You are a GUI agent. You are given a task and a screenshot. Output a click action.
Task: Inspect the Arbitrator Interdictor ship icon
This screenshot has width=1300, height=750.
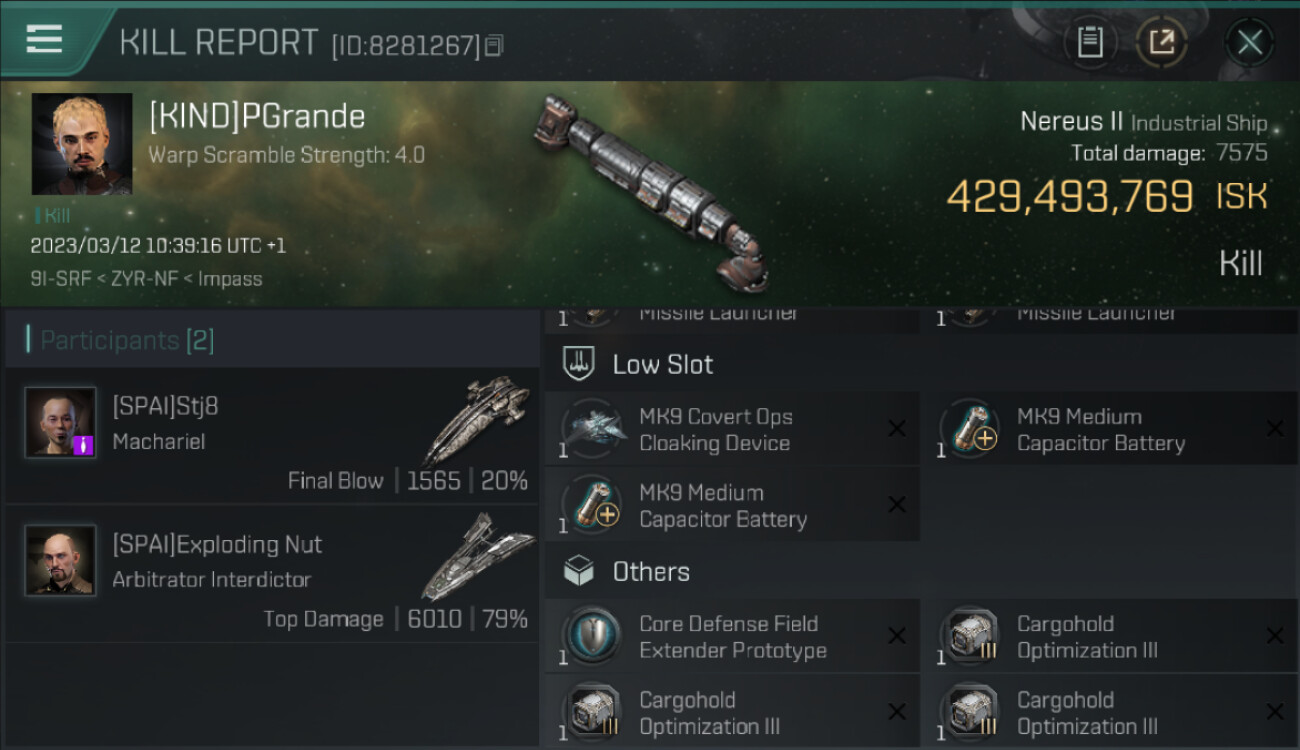(476, 556)
